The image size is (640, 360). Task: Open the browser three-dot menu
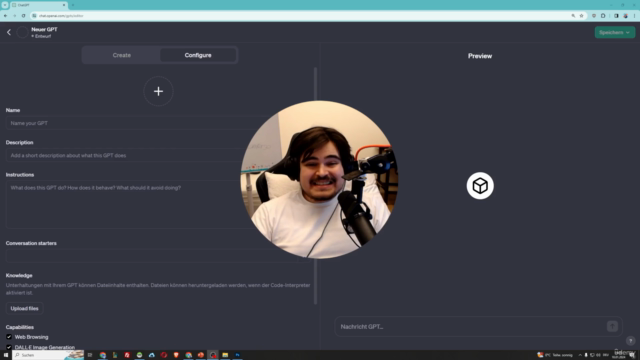634,16
